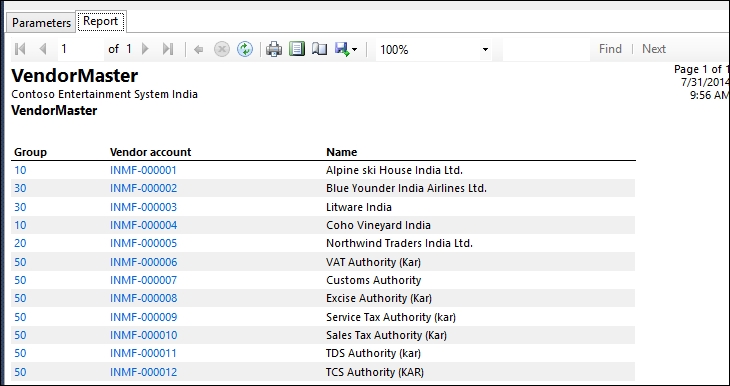Select the Group column header
This screenshot has height=386, width=730.
click(x=30, y=152)
